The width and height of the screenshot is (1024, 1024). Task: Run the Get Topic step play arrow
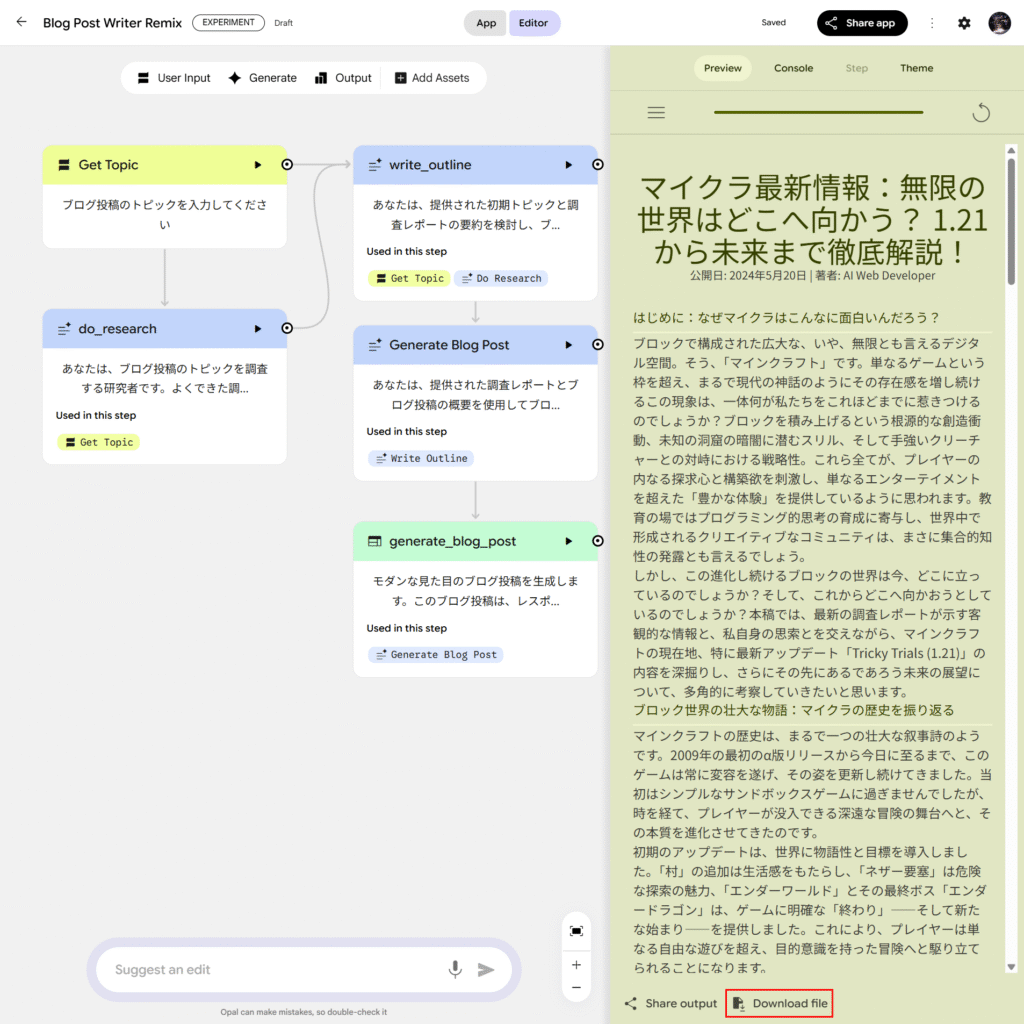(x=258, y=165)
